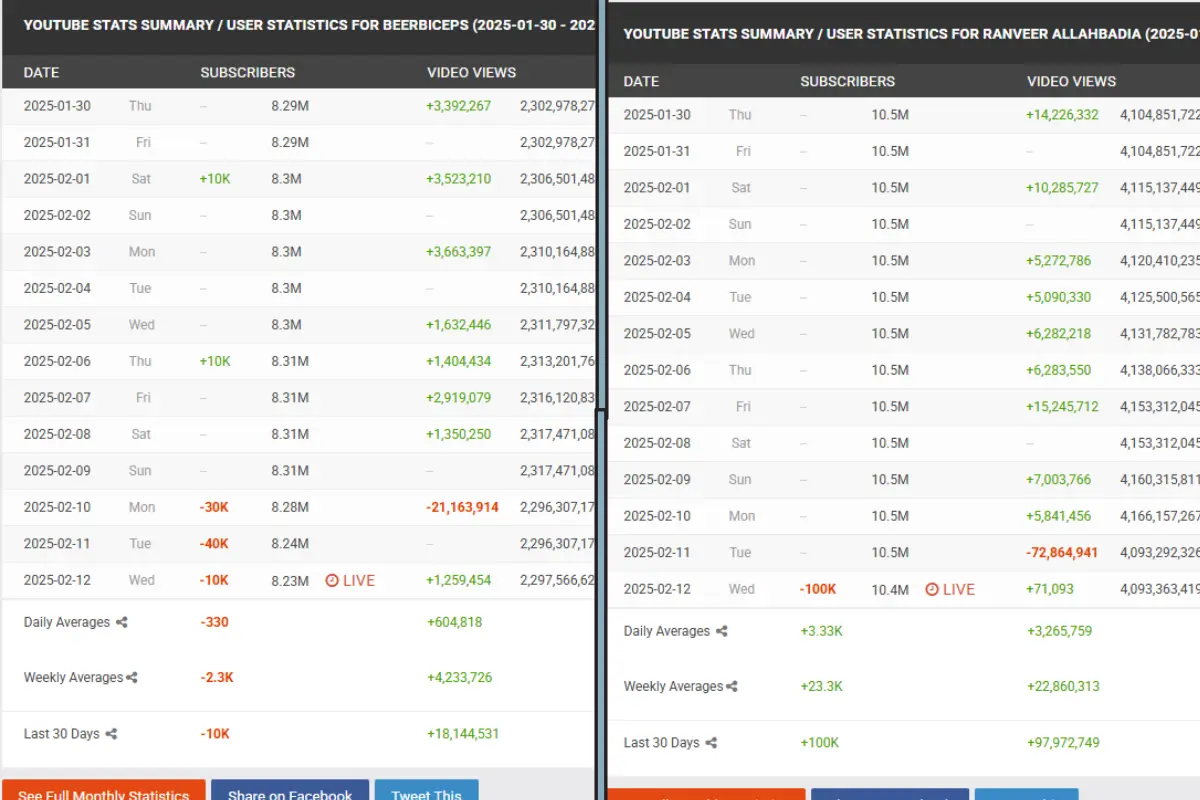Click +6,282,218 views in Ranveer table

[1058, 333]
